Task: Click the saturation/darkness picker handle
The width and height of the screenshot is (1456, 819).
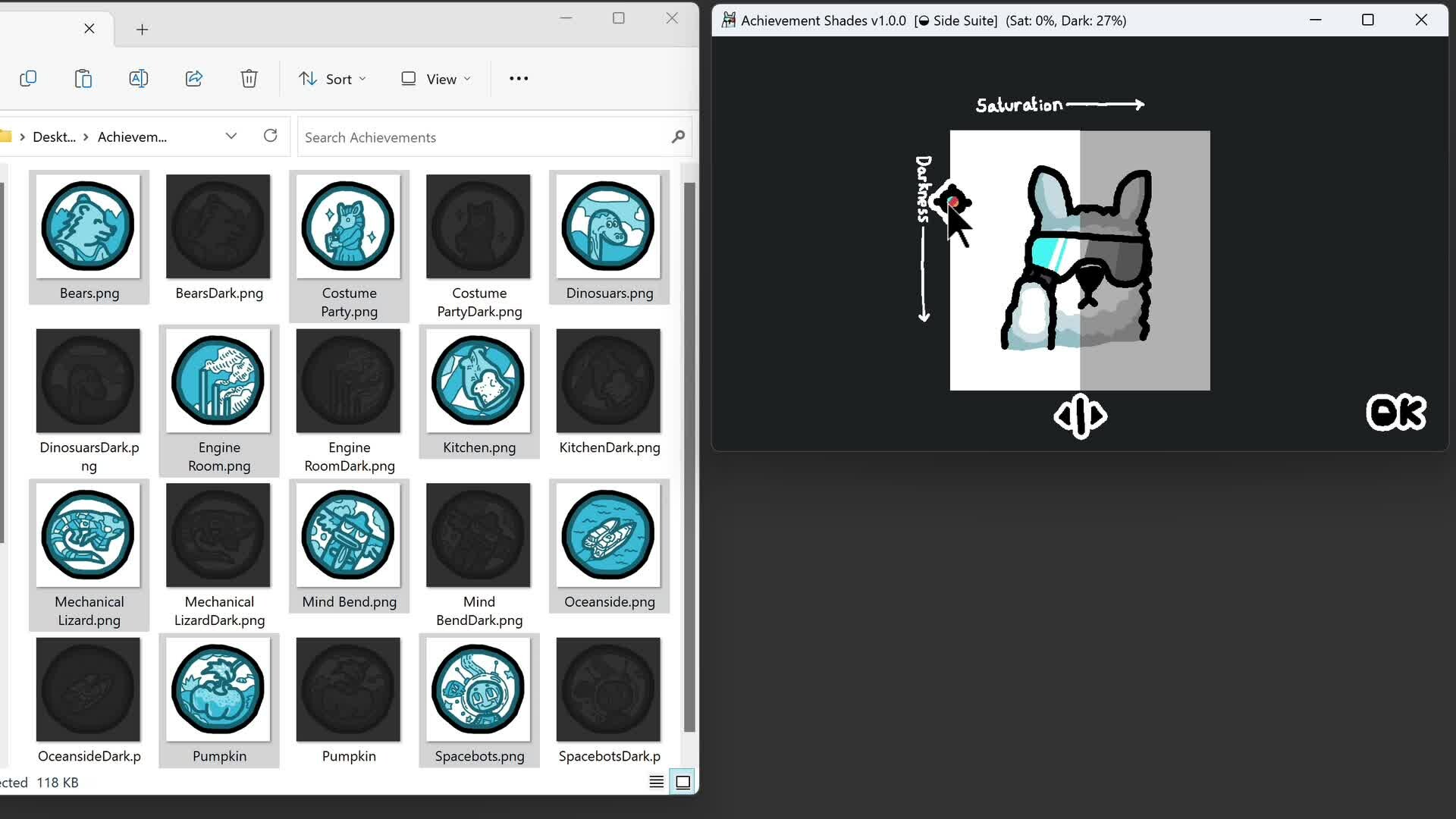Action: point(952,202)
